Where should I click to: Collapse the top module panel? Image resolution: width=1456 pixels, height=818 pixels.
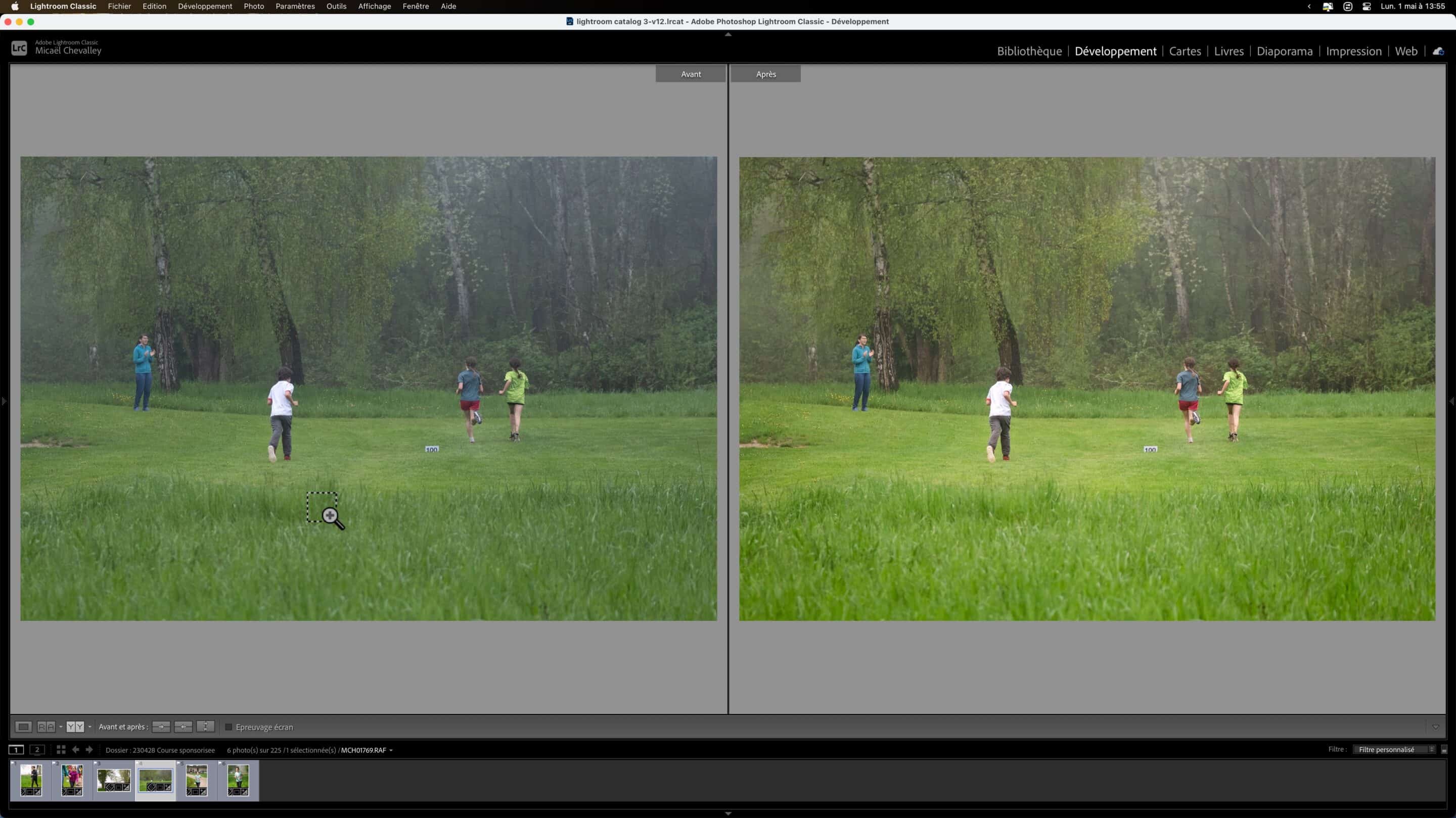click(x=728, y=34)
